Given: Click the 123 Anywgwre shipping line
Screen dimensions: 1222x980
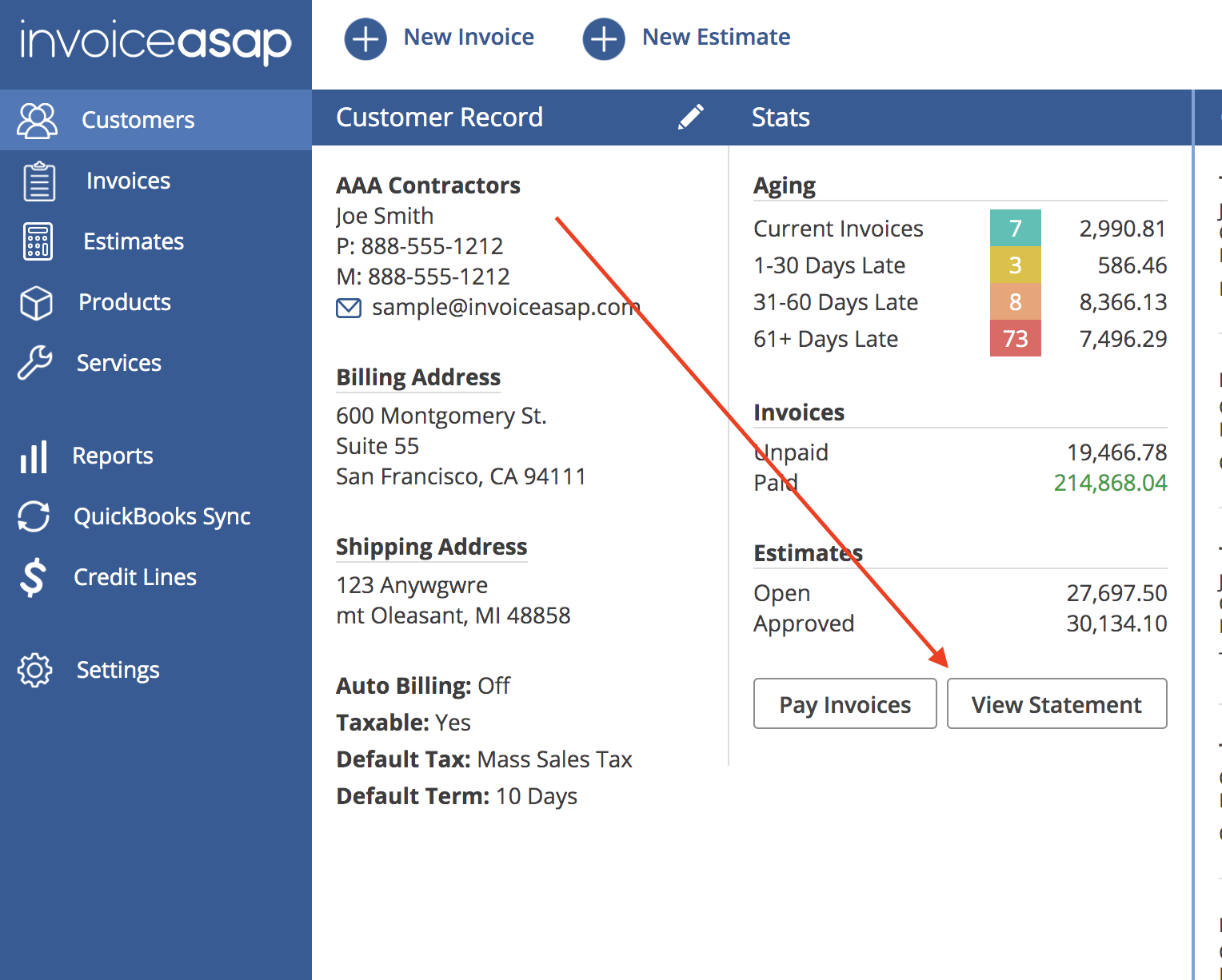Looking at the screenshot, I should 412,585.
